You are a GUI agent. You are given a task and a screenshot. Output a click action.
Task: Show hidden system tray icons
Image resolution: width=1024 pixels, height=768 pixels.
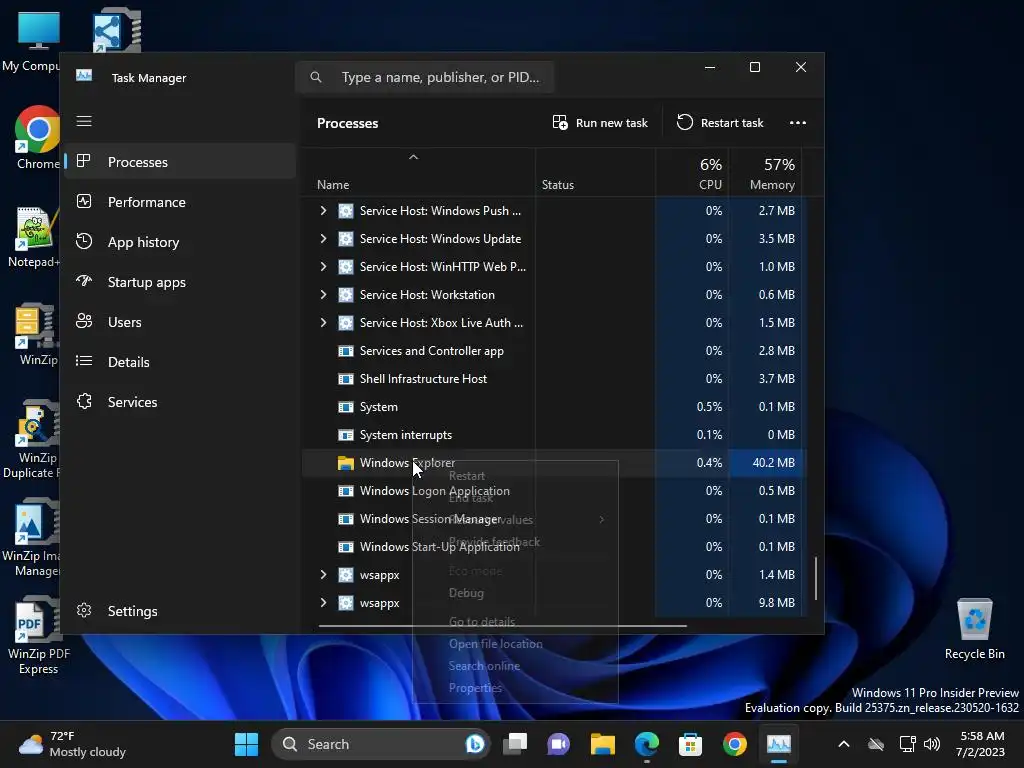tap(844, 744)
